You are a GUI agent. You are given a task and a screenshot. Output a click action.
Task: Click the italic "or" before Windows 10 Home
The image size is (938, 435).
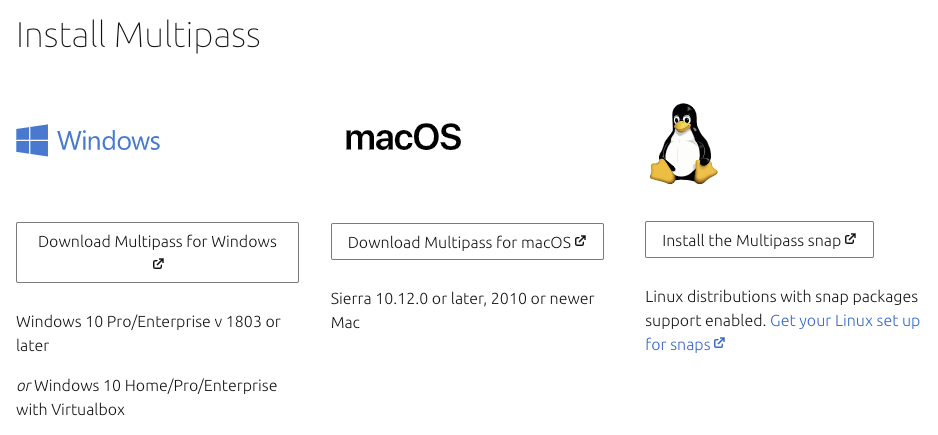23,386
